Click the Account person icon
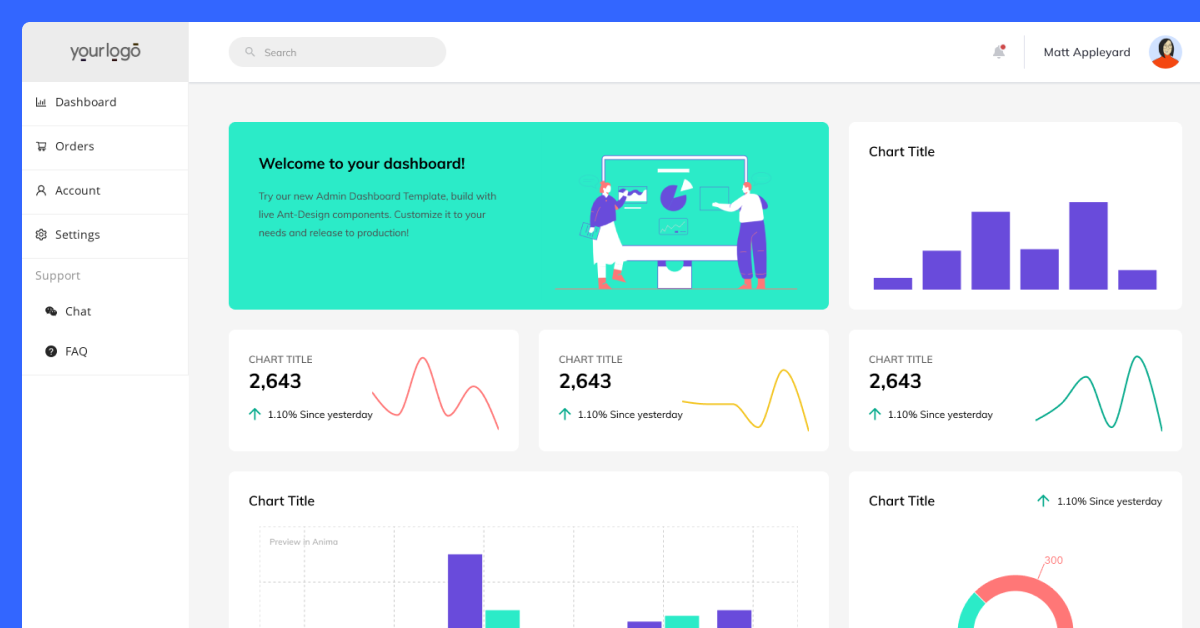 click(x=41, y=190)
